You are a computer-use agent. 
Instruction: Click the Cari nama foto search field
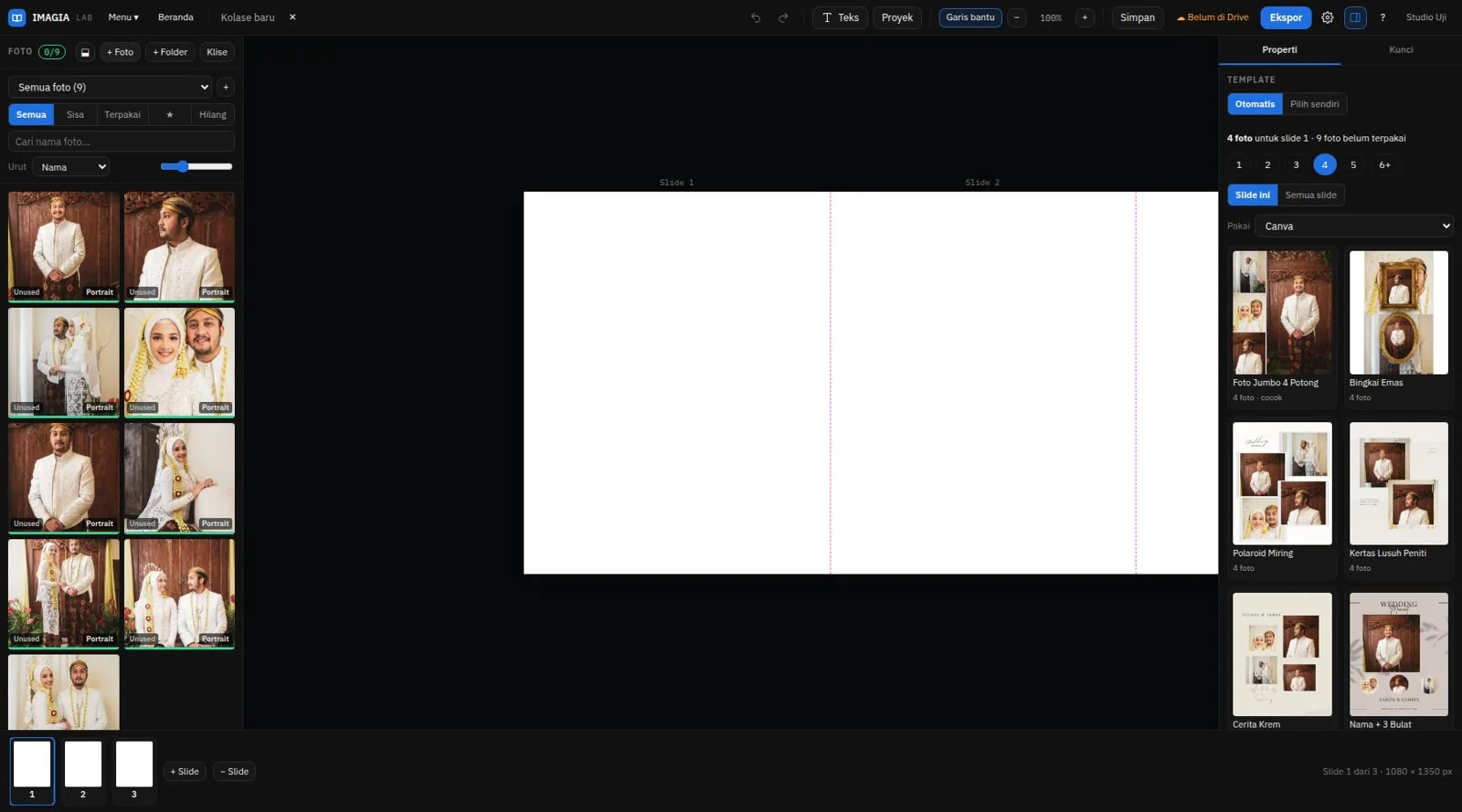(x=122, y=142)
